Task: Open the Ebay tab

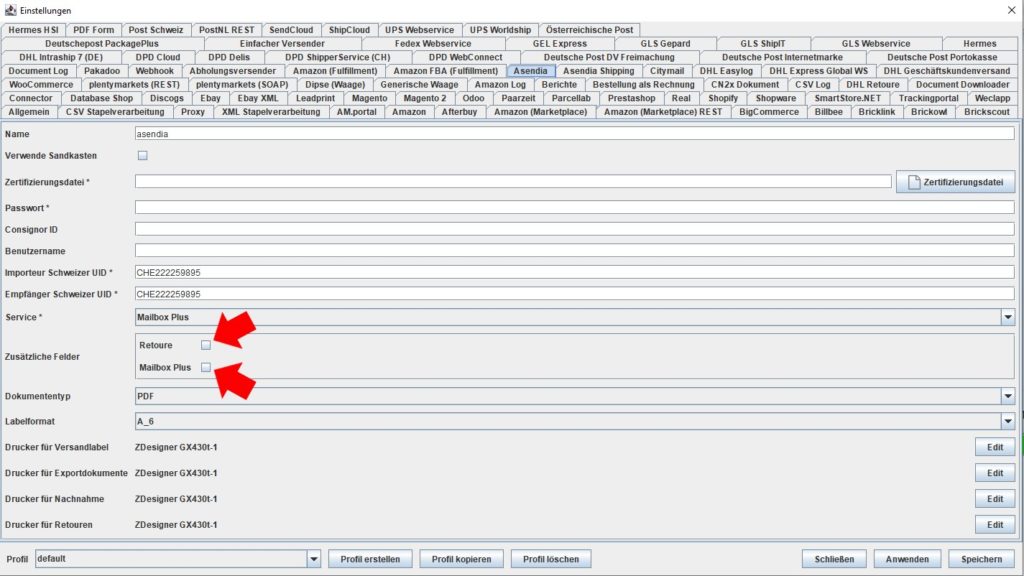Action: point(210,98)
